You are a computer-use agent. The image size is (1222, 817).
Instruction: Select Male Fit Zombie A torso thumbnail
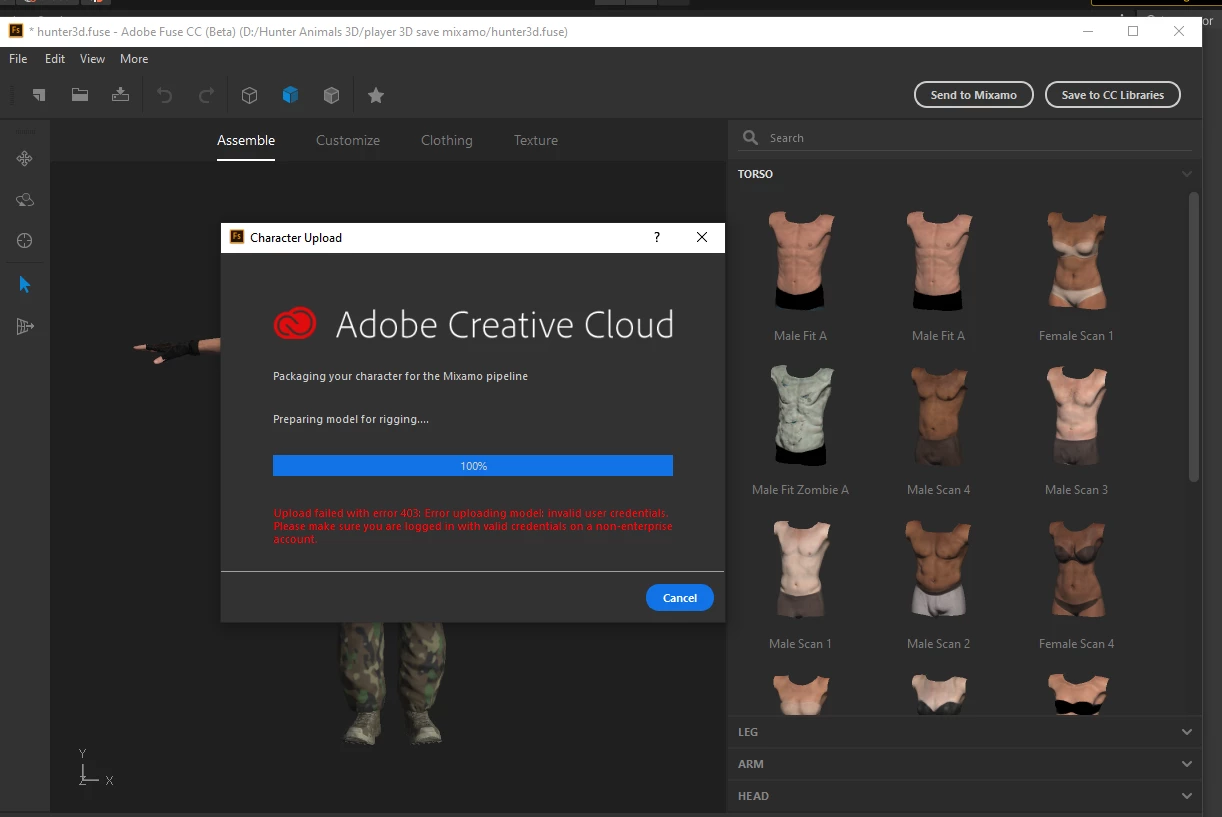pos(801,415)
